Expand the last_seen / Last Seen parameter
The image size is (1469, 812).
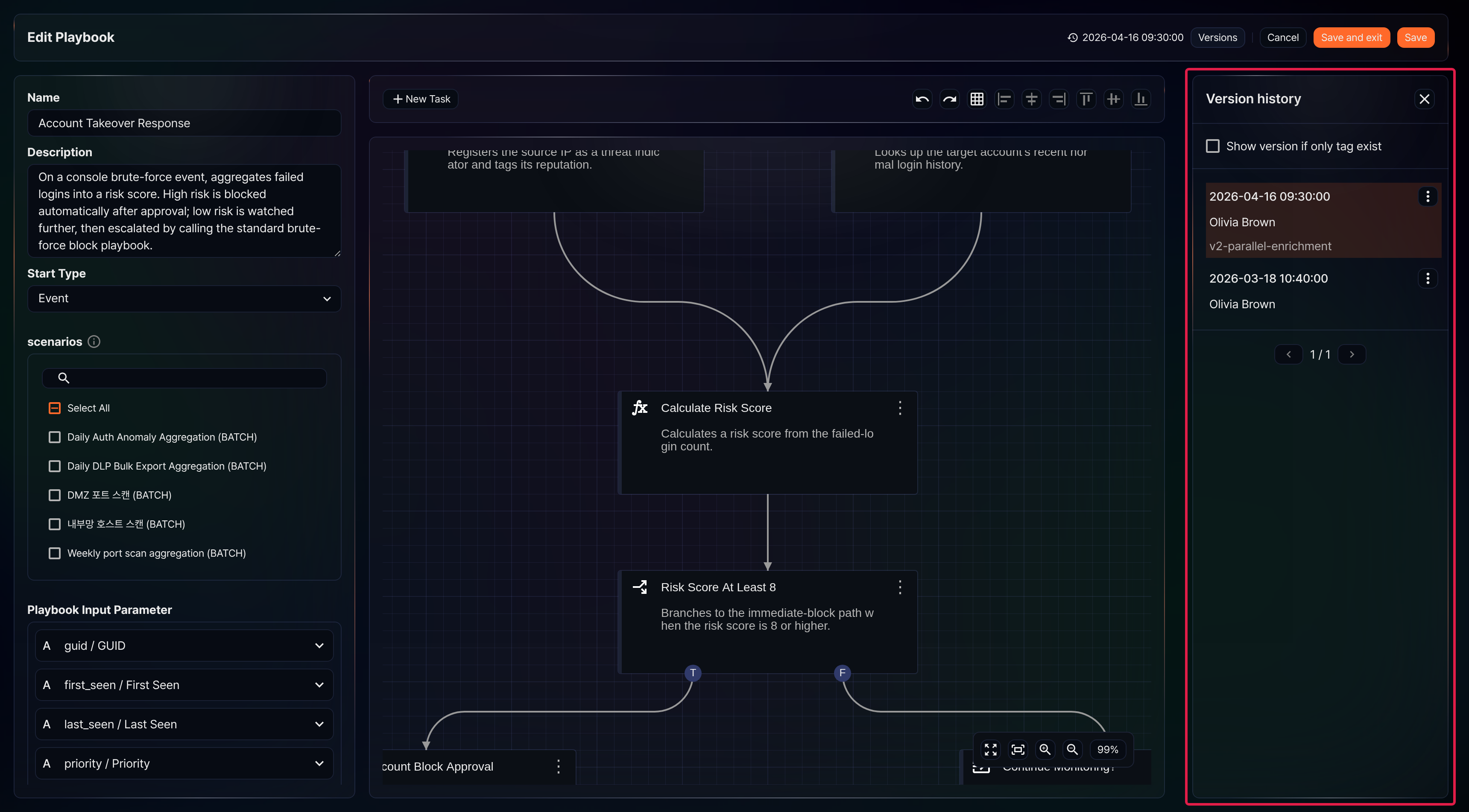tap(184, 724)
